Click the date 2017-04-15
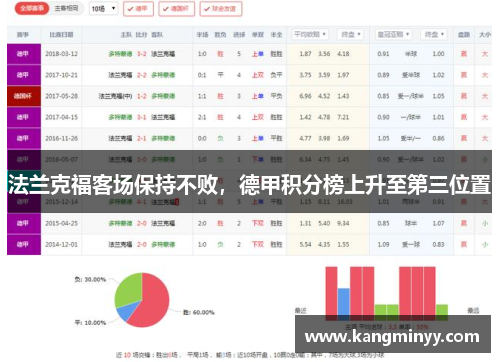The height and width of the screenshot is (362, 500). [x=61, y=117]
